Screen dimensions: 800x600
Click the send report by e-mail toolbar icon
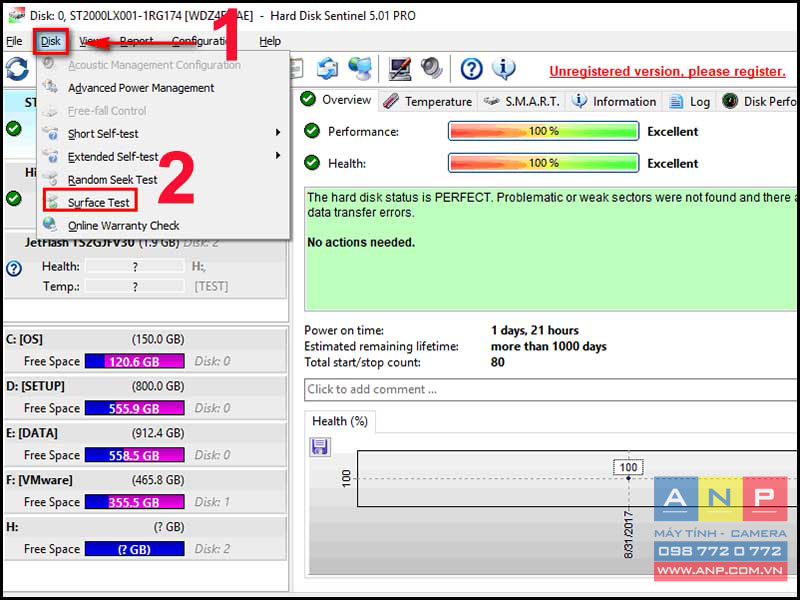point(327,68)
